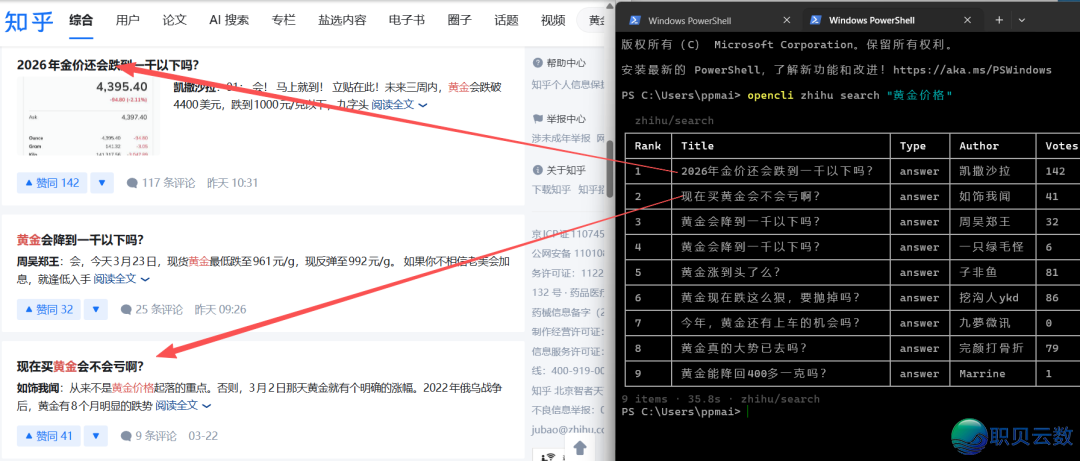Select the 综合 tab
The height and width of the screenshot is (461, 1080).
81,20
